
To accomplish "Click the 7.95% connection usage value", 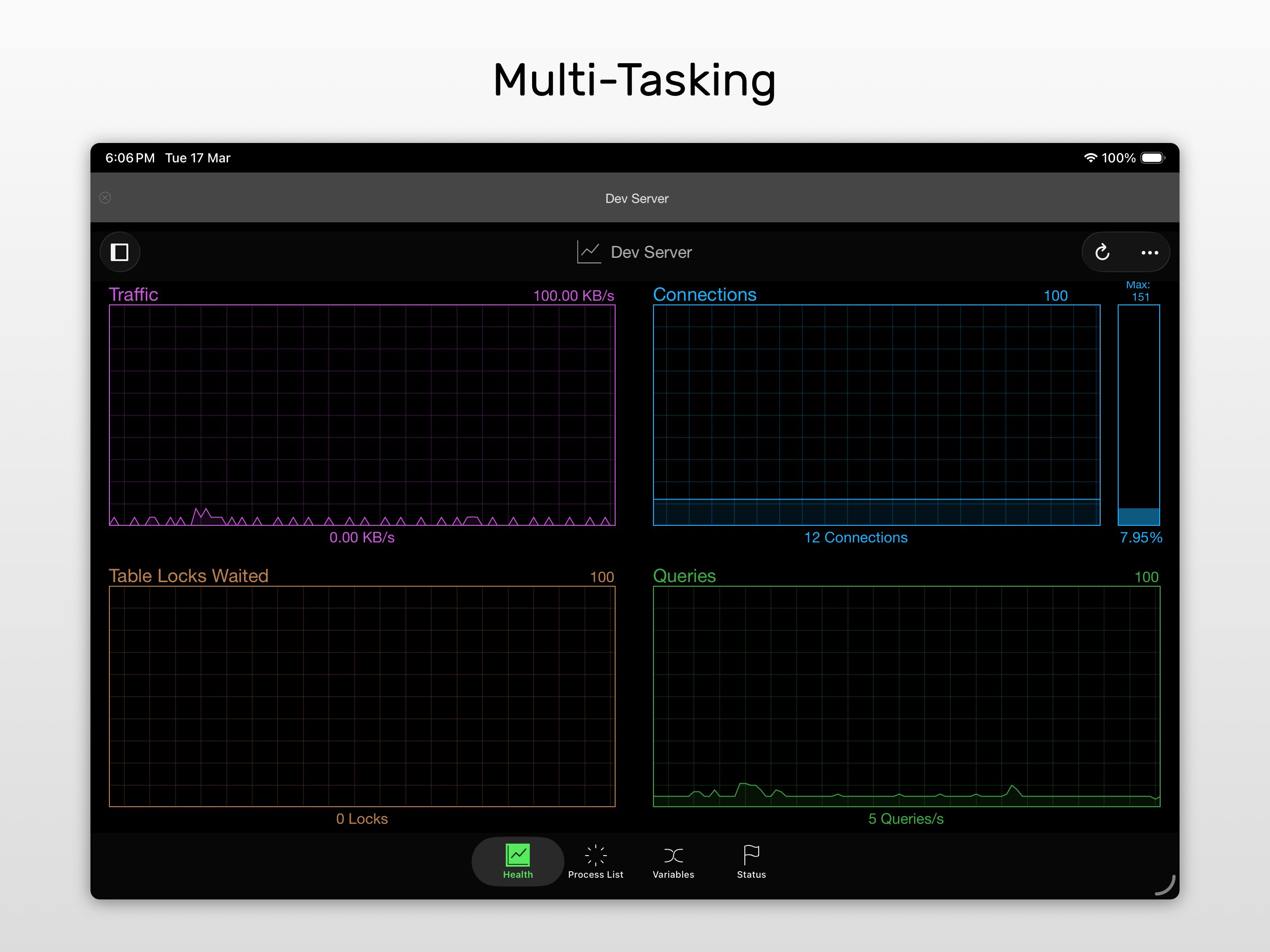I will tap(1141, 538).
